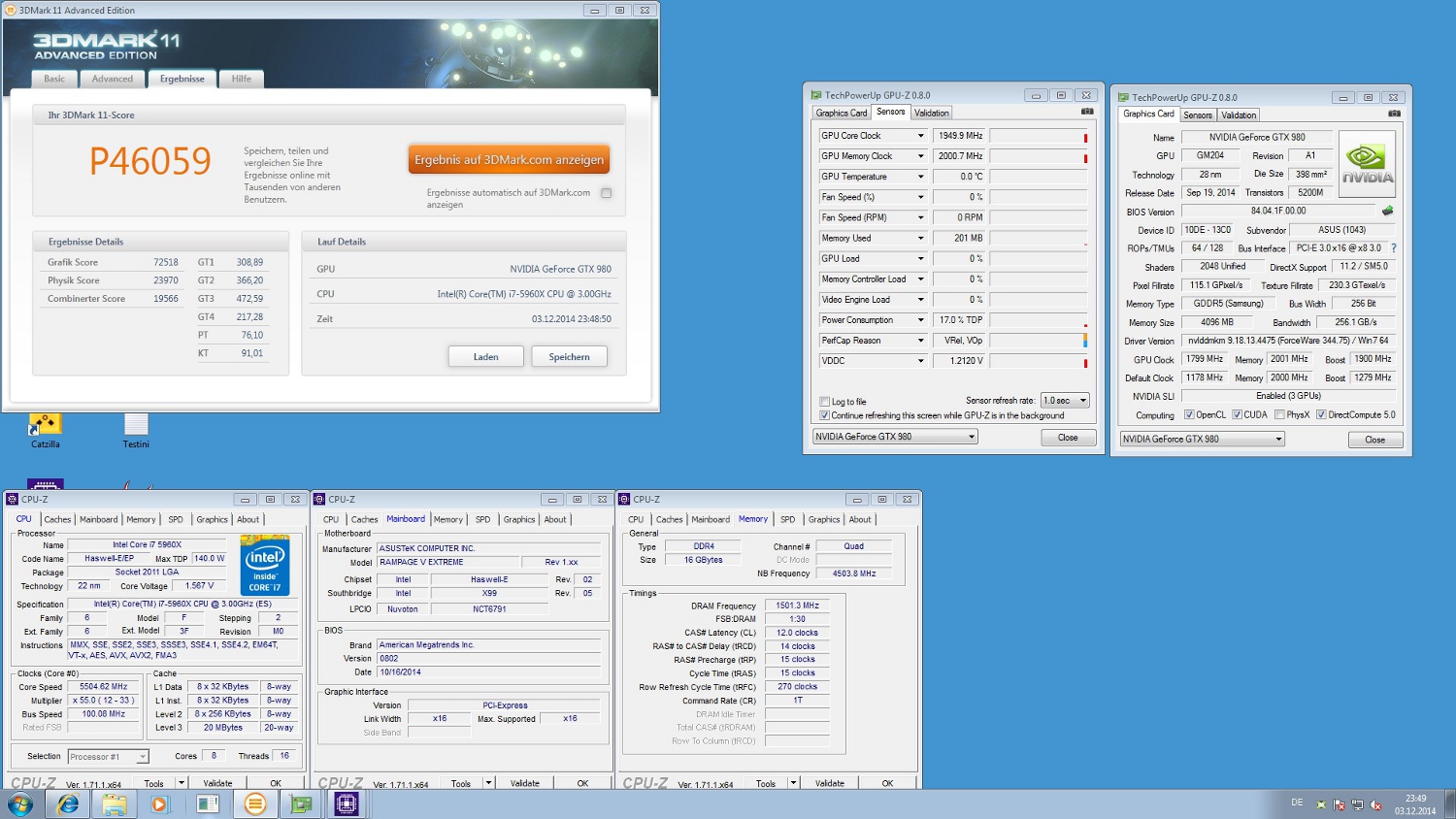This screenshot has height=819, width=1456.
Task: Click title bar icon of GPU-Z Graphics Card window
Action: tap(1123, 97)
